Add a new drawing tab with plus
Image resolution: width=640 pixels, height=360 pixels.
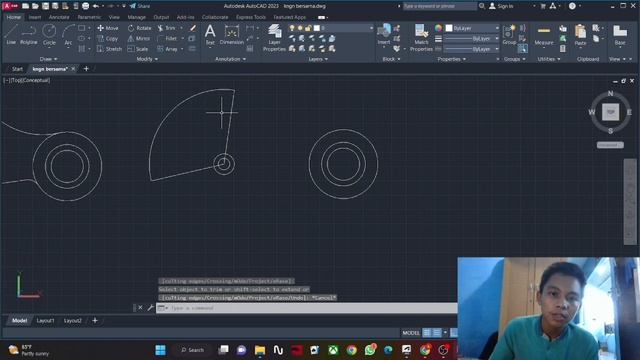coord(86,69)
